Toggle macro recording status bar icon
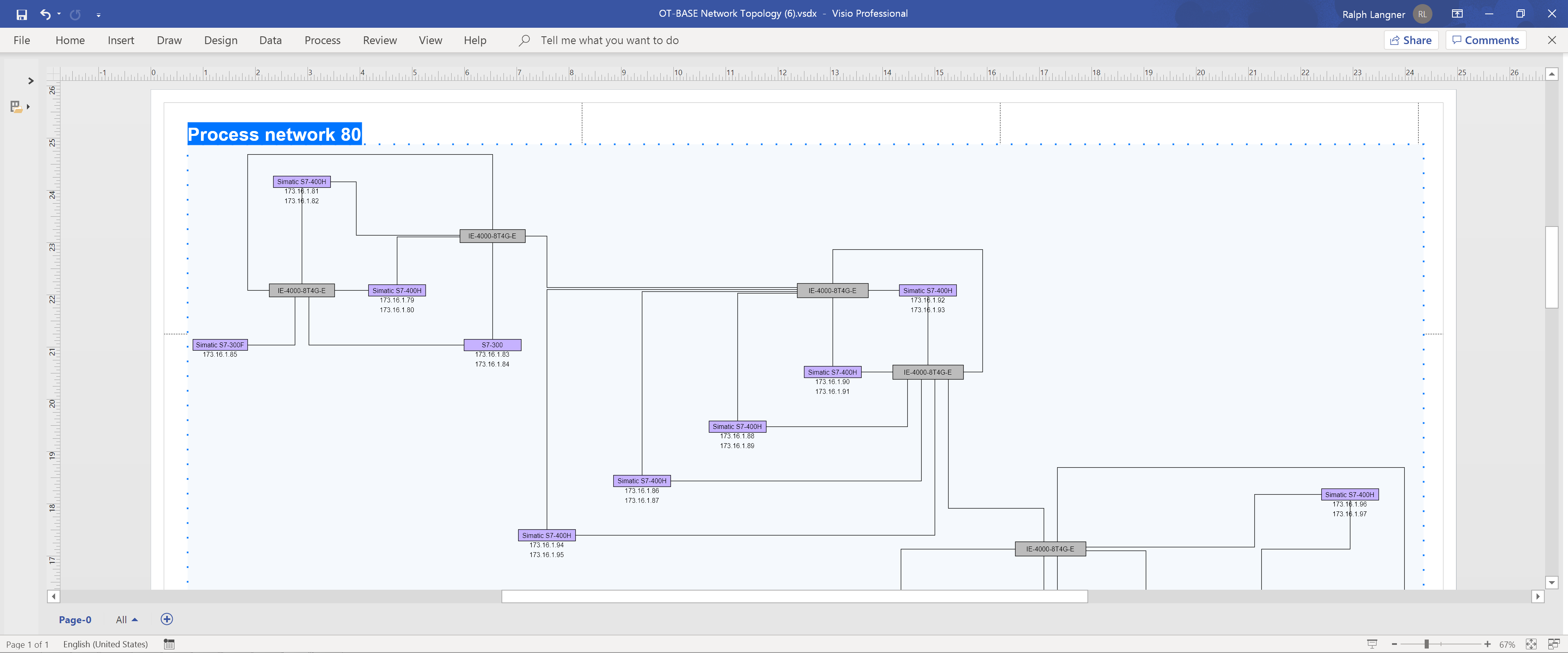Image resolution: width=1568 pixels, height=653 pixels. (x=169, y=644)
